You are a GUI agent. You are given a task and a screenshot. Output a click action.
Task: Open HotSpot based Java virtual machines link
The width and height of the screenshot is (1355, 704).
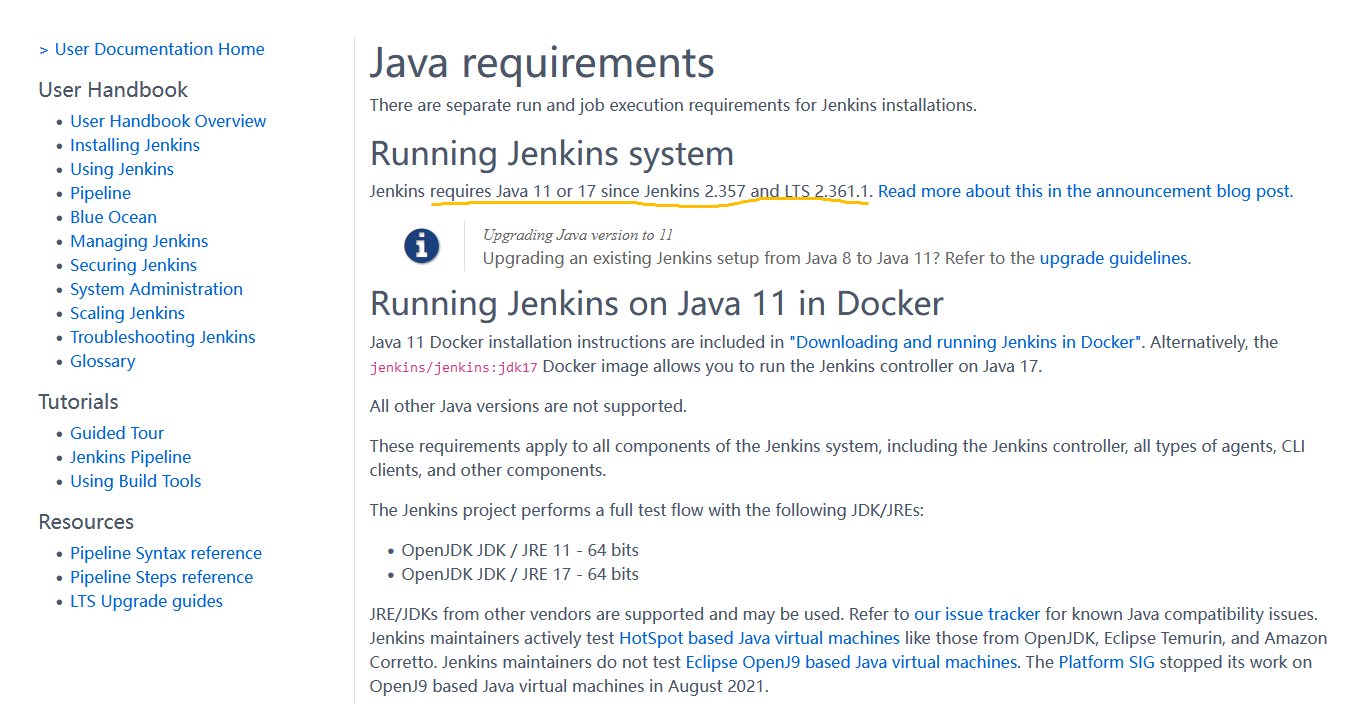[x=759, y=638]
